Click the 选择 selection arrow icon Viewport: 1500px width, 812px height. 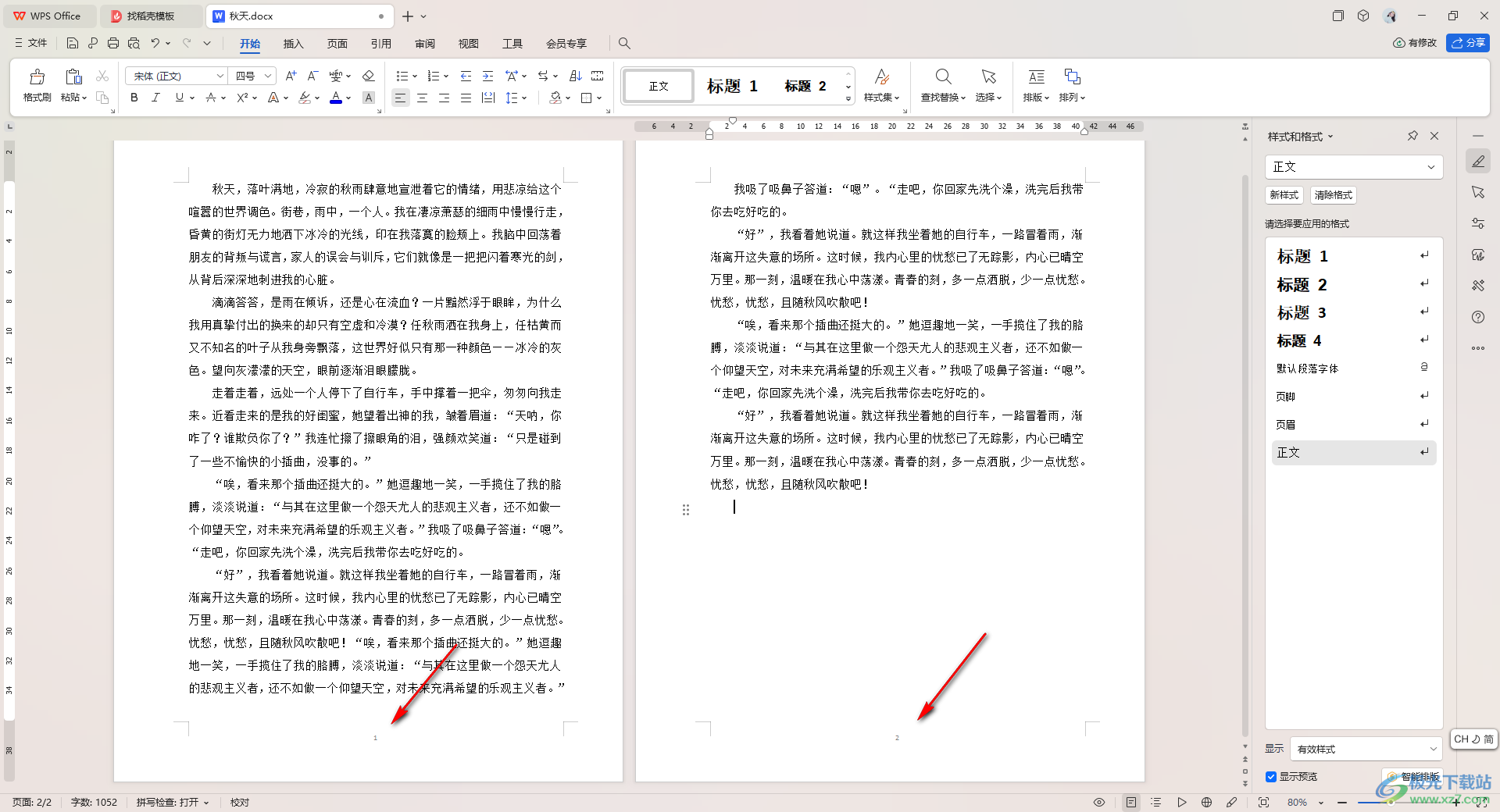[989, 77]
